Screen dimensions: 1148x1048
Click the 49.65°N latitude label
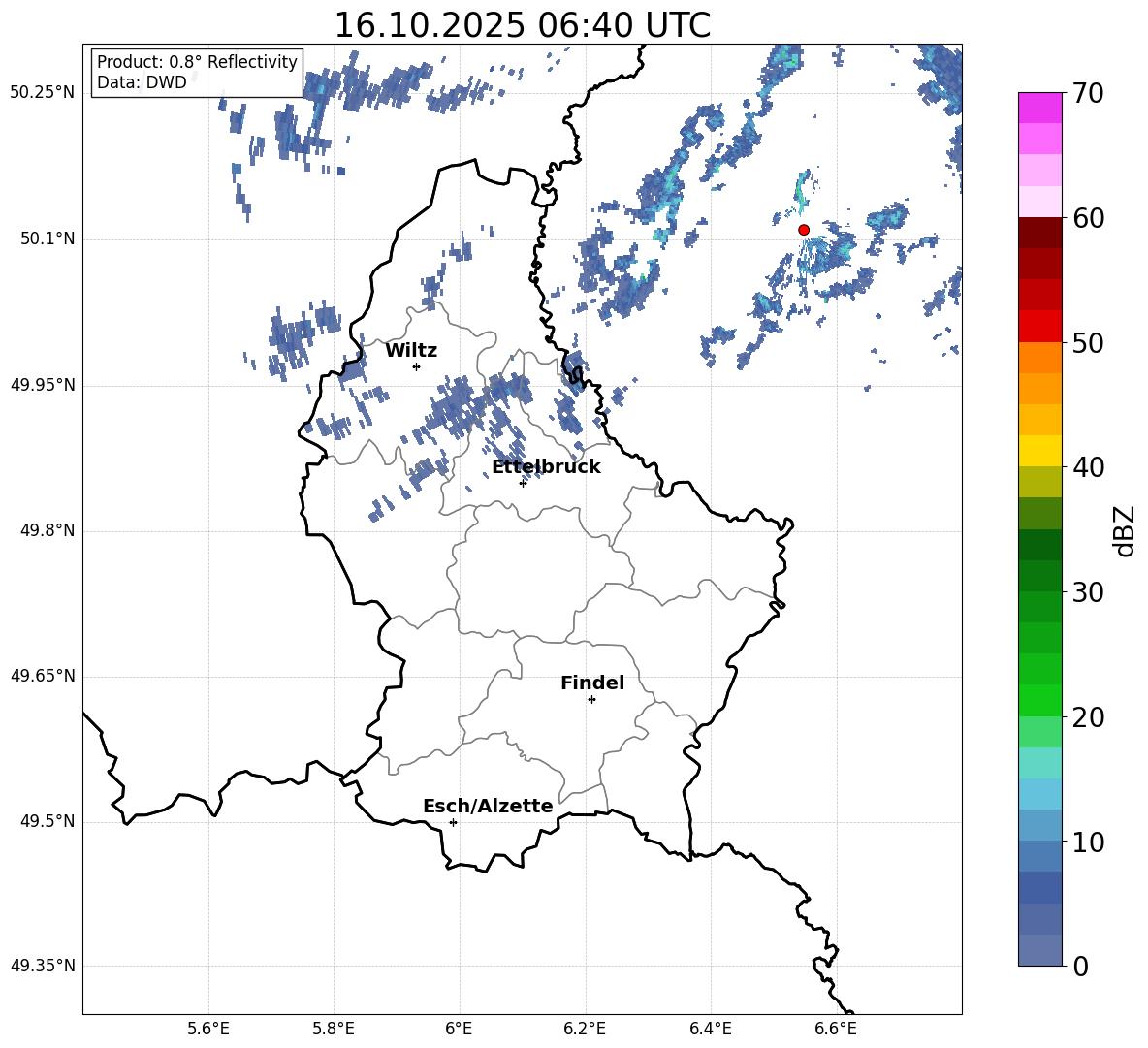[43, 675]
